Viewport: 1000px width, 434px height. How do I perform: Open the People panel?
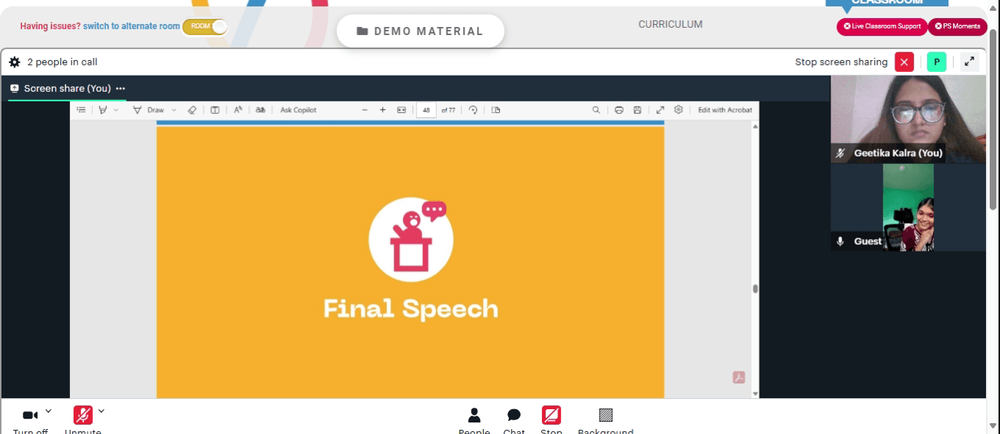pos(474,416)
